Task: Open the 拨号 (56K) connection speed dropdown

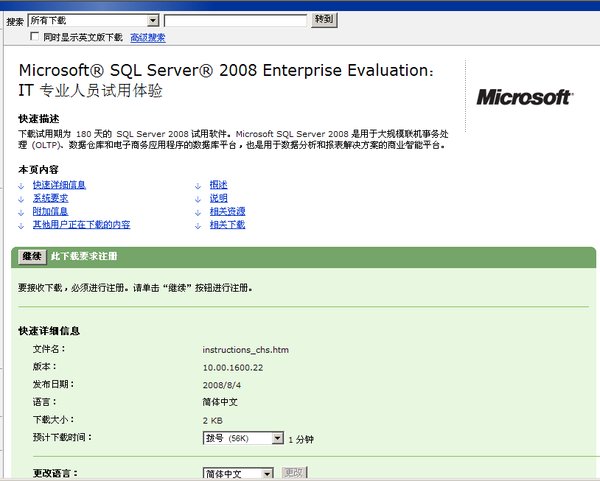Action: (243, 438)
